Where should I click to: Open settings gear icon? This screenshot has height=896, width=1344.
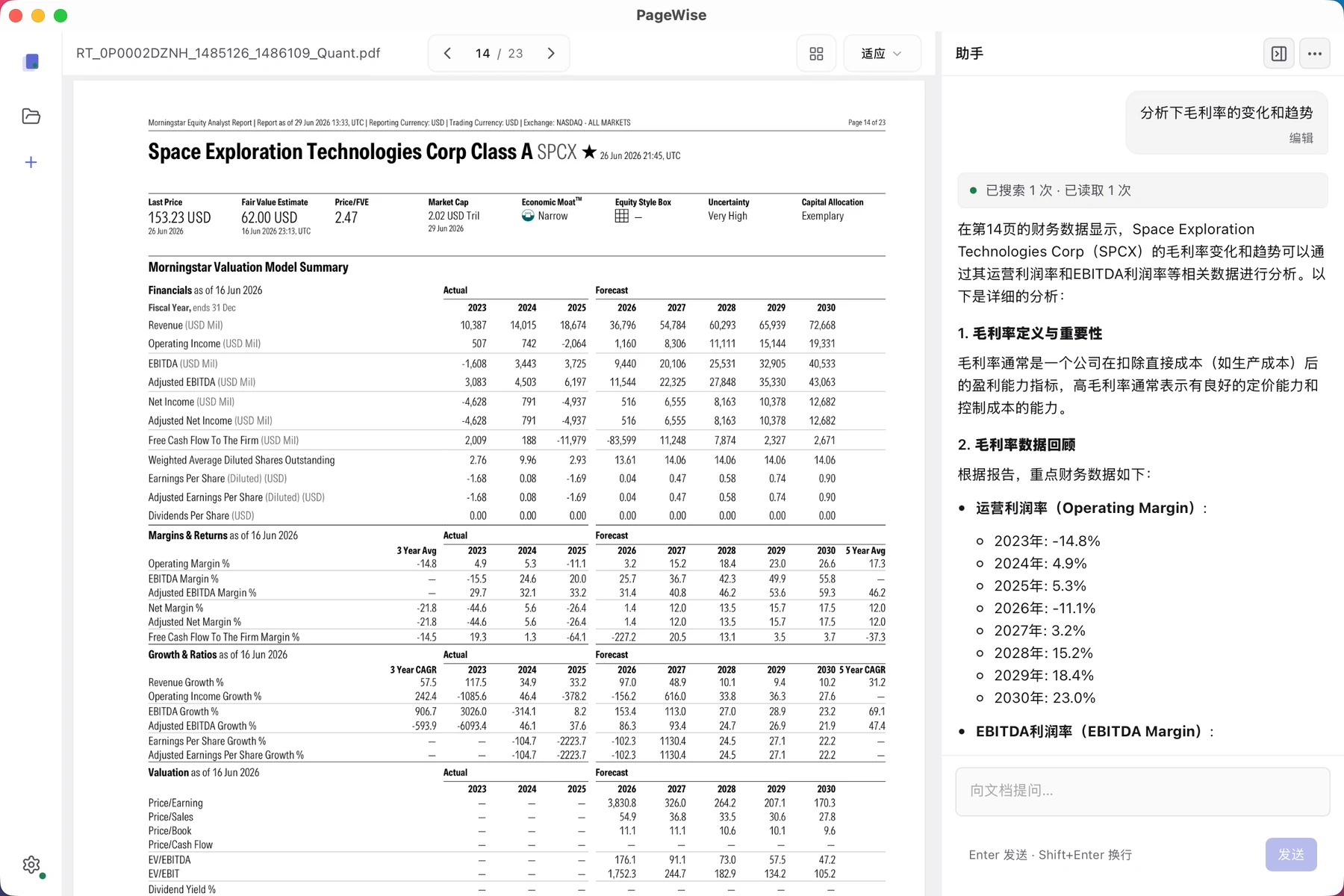click(31, 865)
